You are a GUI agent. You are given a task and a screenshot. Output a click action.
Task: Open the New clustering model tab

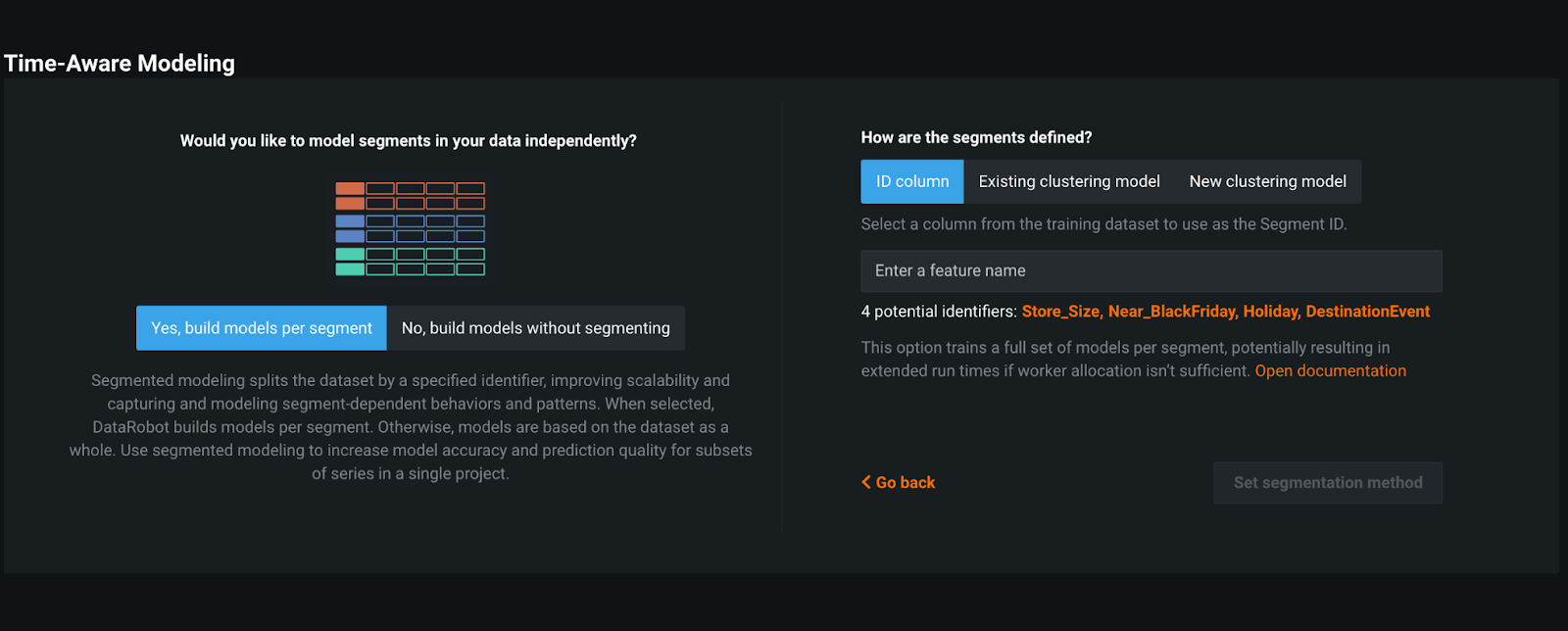[1268, 181]
